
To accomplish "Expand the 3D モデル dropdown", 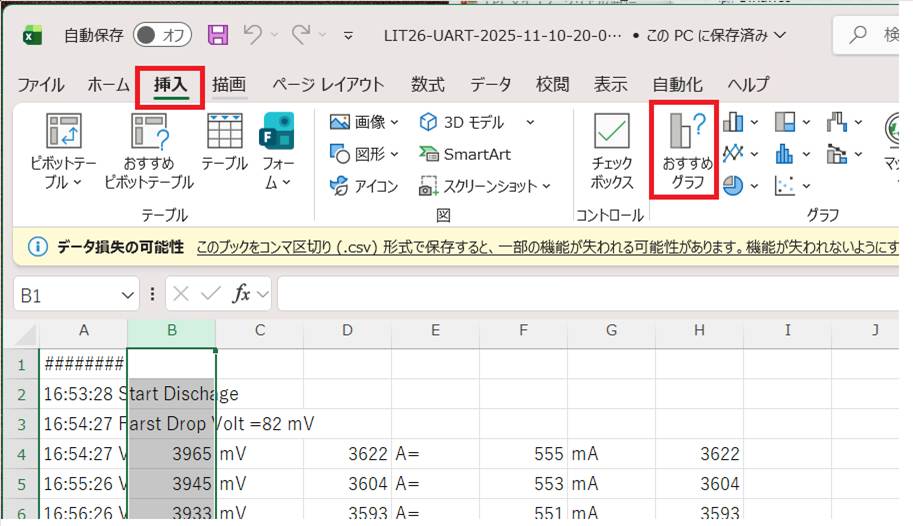I will tap(529, 122).
